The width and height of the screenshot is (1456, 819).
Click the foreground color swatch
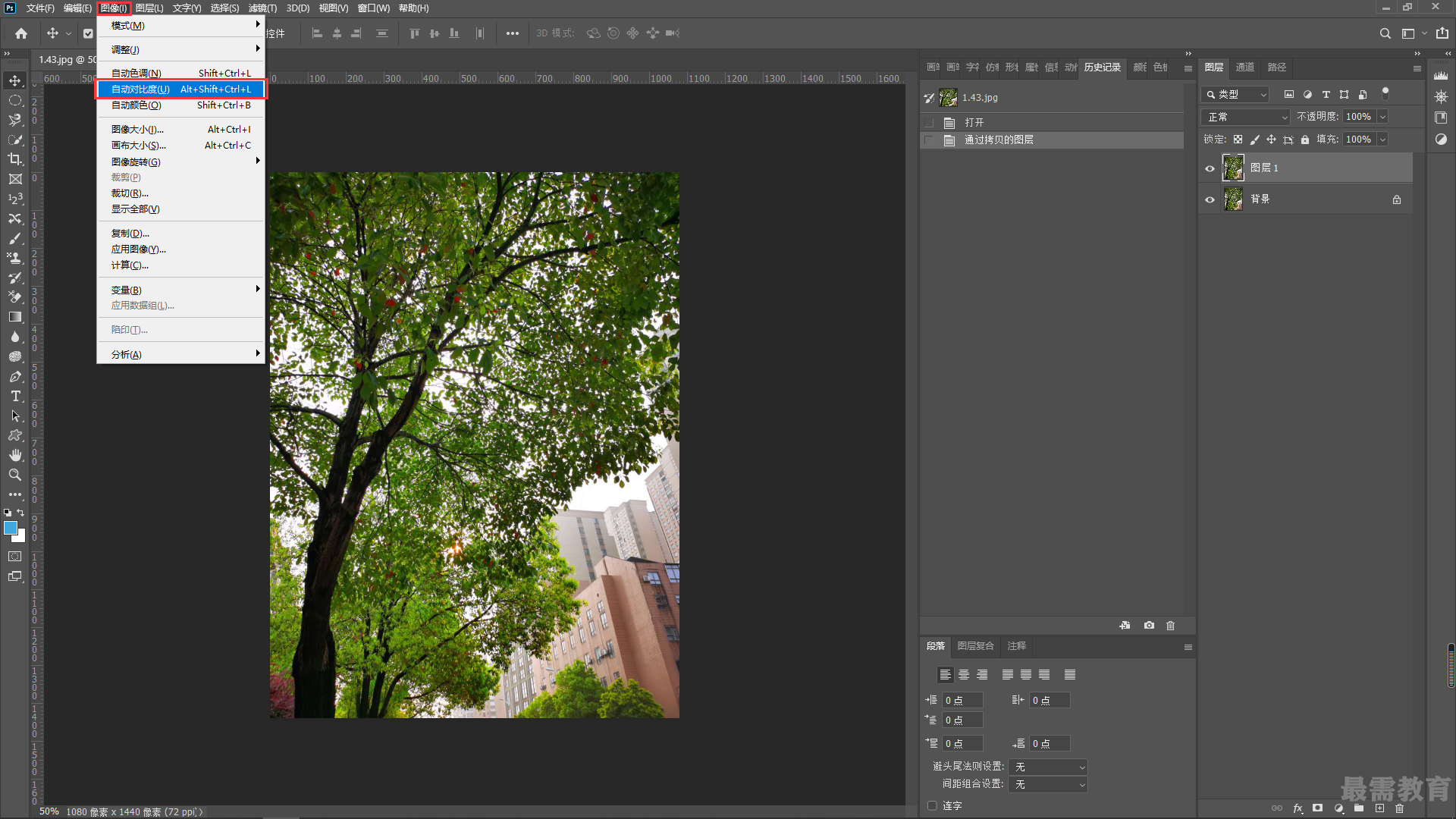(x=11, y=528)
